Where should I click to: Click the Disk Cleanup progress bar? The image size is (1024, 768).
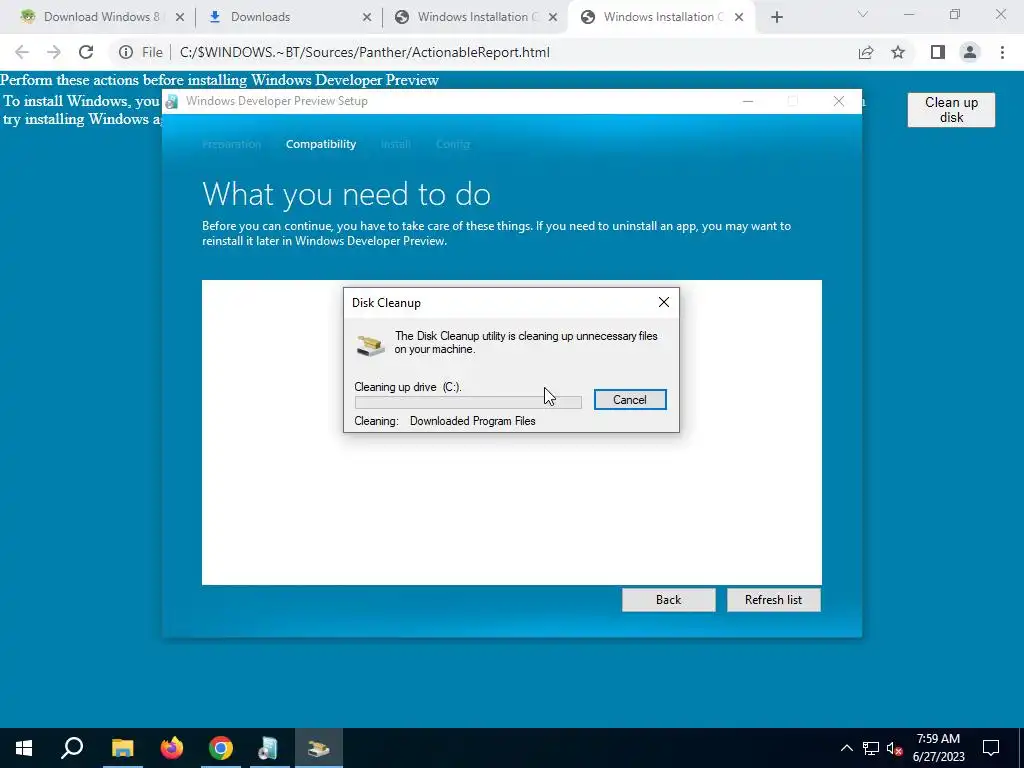[468, 402]
